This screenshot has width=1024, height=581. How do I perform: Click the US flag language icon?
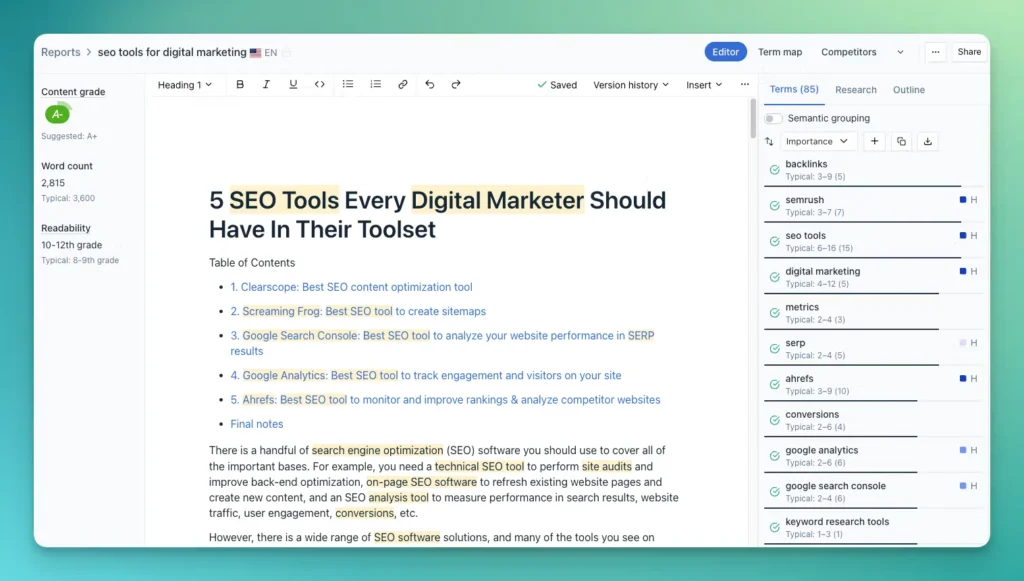tap(255, 53)
